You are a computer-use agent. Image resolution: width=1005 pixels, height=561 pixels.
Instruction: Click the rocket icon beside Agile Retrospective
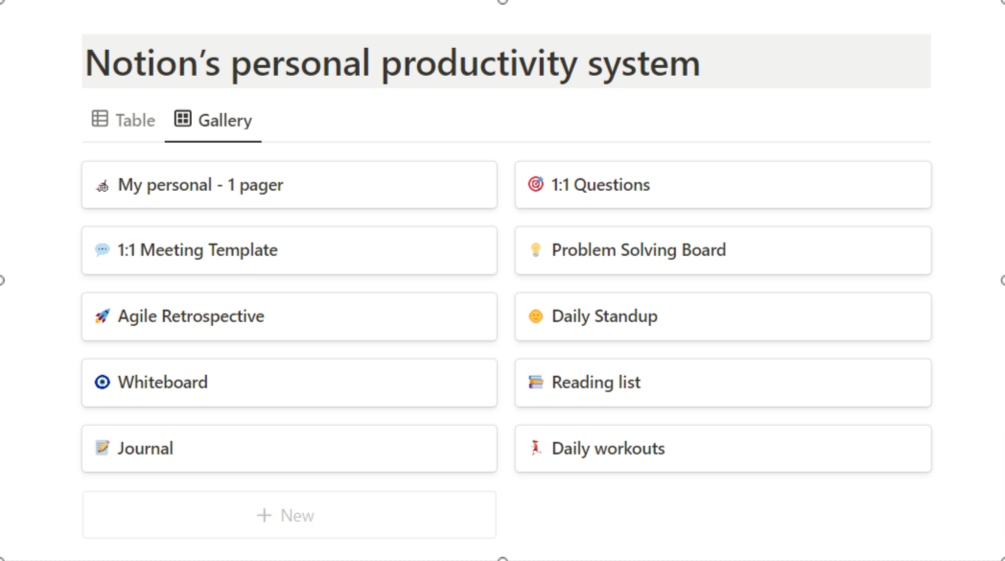coord(102,317)
